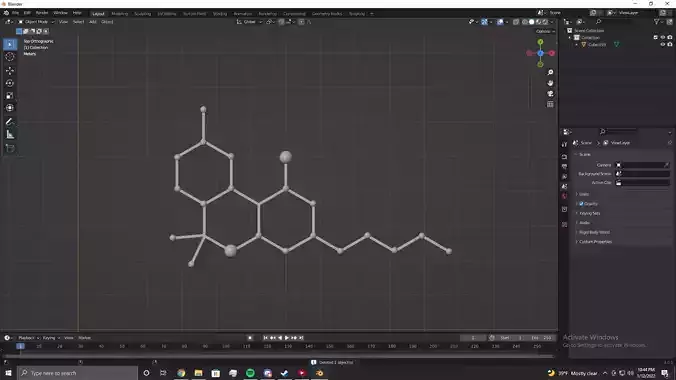The image size is (676, 380).
Task: Open the Output properties tab icon
Action: (564, 166)
